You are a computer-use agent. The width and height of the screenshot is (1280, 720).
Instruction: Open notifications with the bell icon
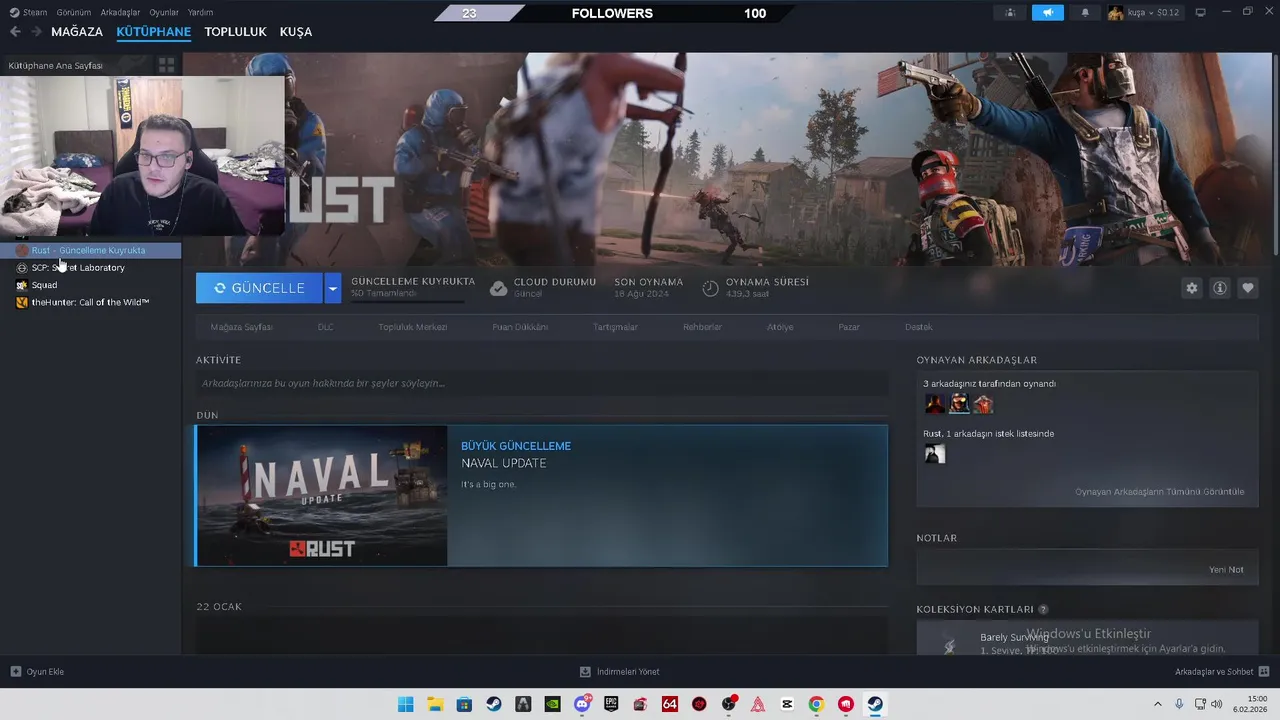pyautogui.click(x=1085, y=12)
